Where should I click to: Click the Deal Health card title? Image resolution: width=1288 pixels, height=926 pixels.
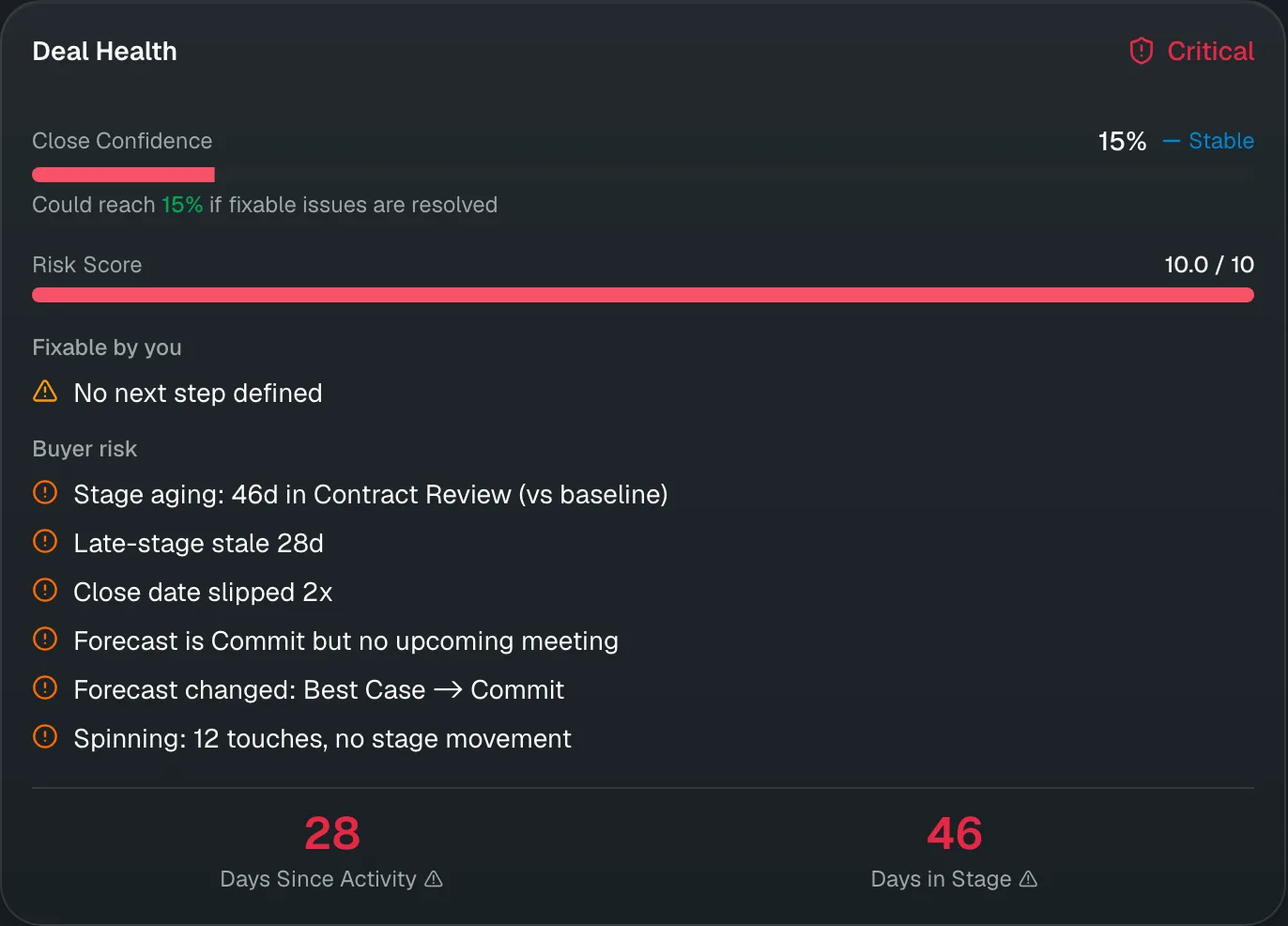tap(104, 51)
